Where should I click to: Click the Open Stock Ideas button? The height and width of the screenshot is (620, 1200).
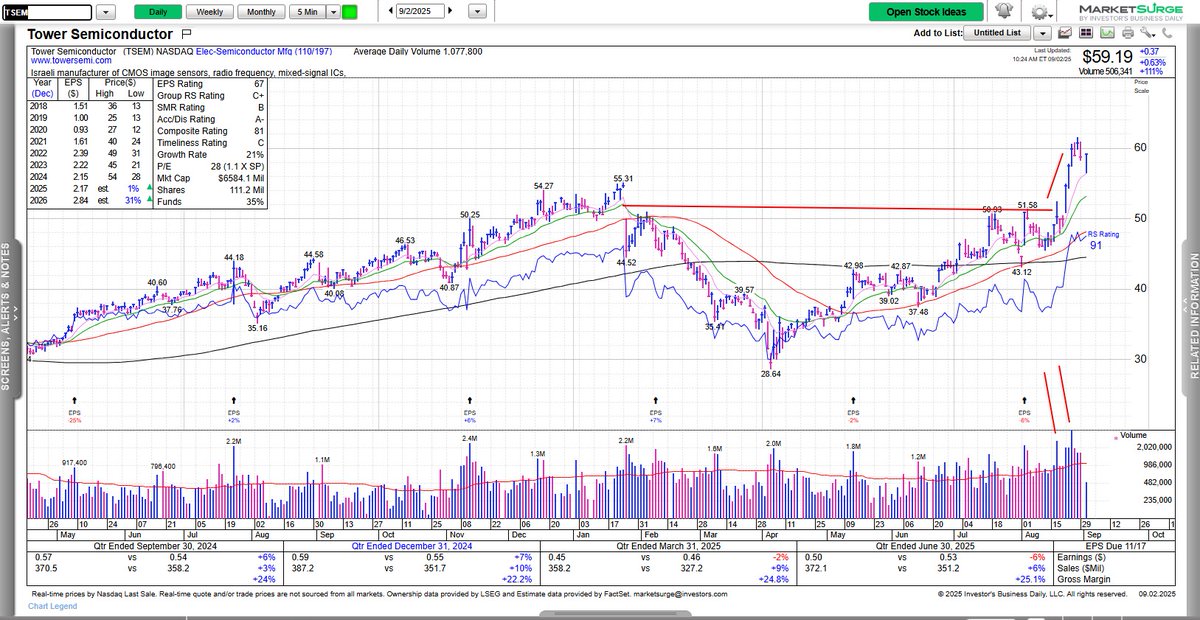coord(928,12)
